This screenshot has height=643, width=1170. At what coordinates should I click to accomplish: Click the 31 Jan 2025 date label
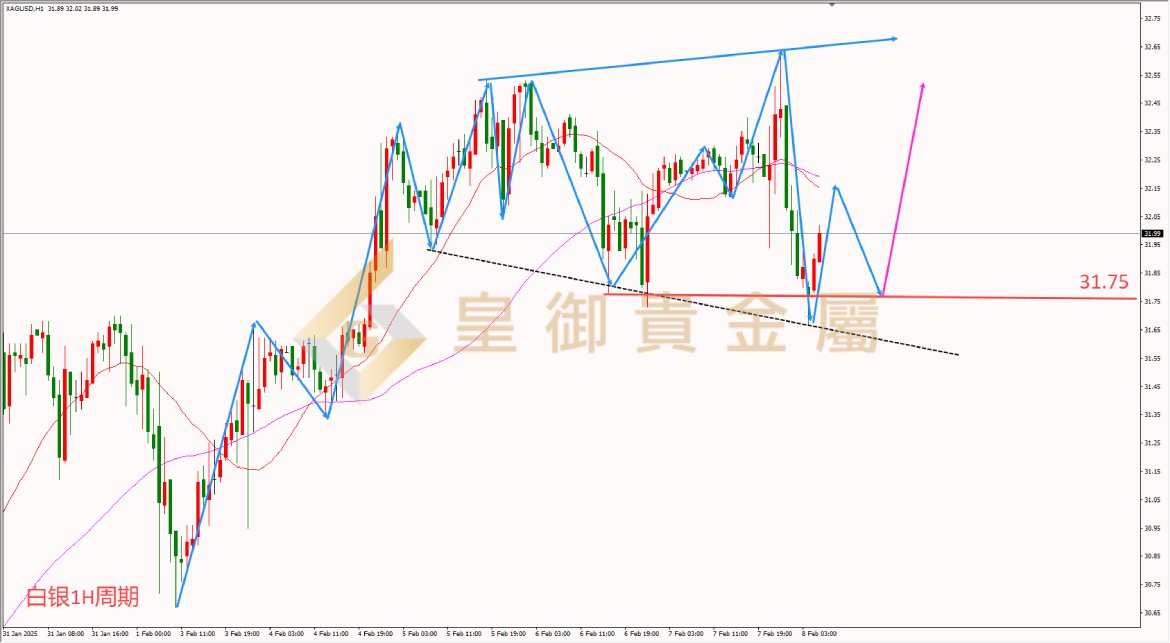pyautogui.click(x=20, y=633)
